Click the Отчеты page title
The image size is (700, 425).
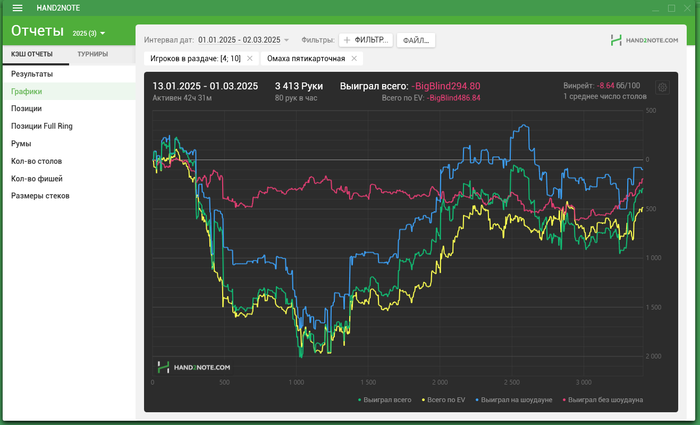pos(38,31)
